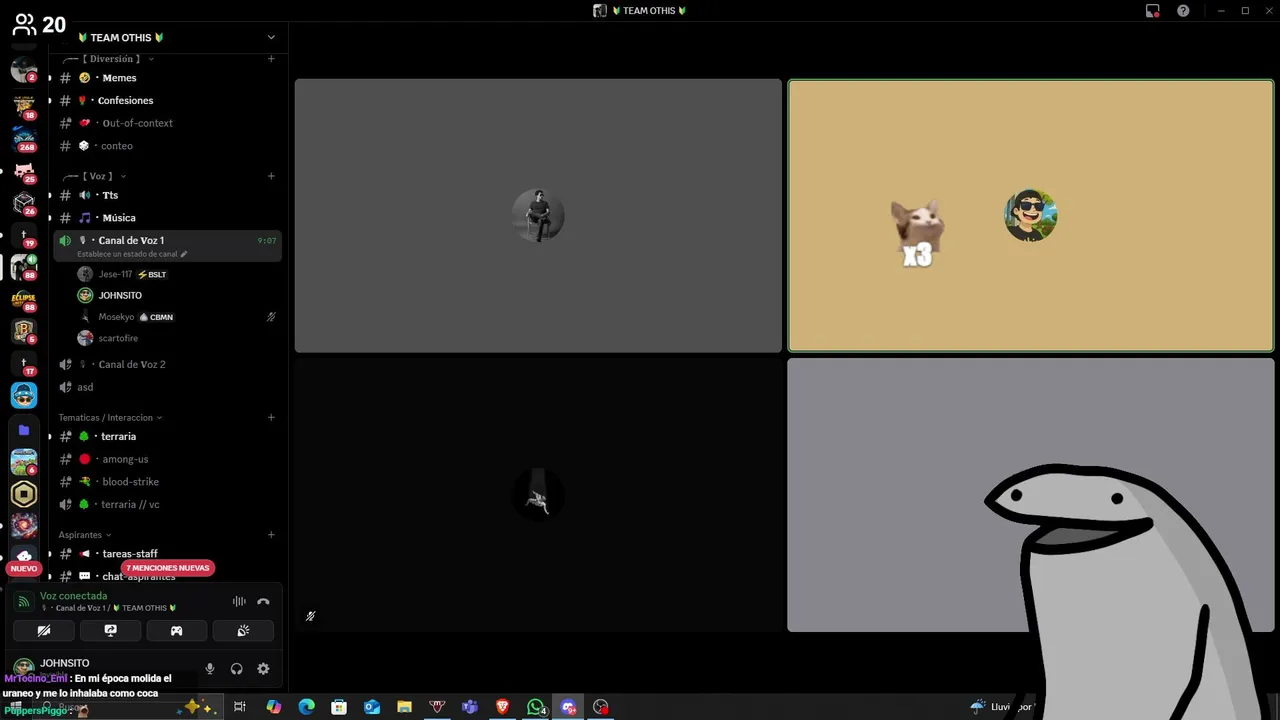
Task: Click 'Establece un estado de canal'
Action: coord(132,254)
